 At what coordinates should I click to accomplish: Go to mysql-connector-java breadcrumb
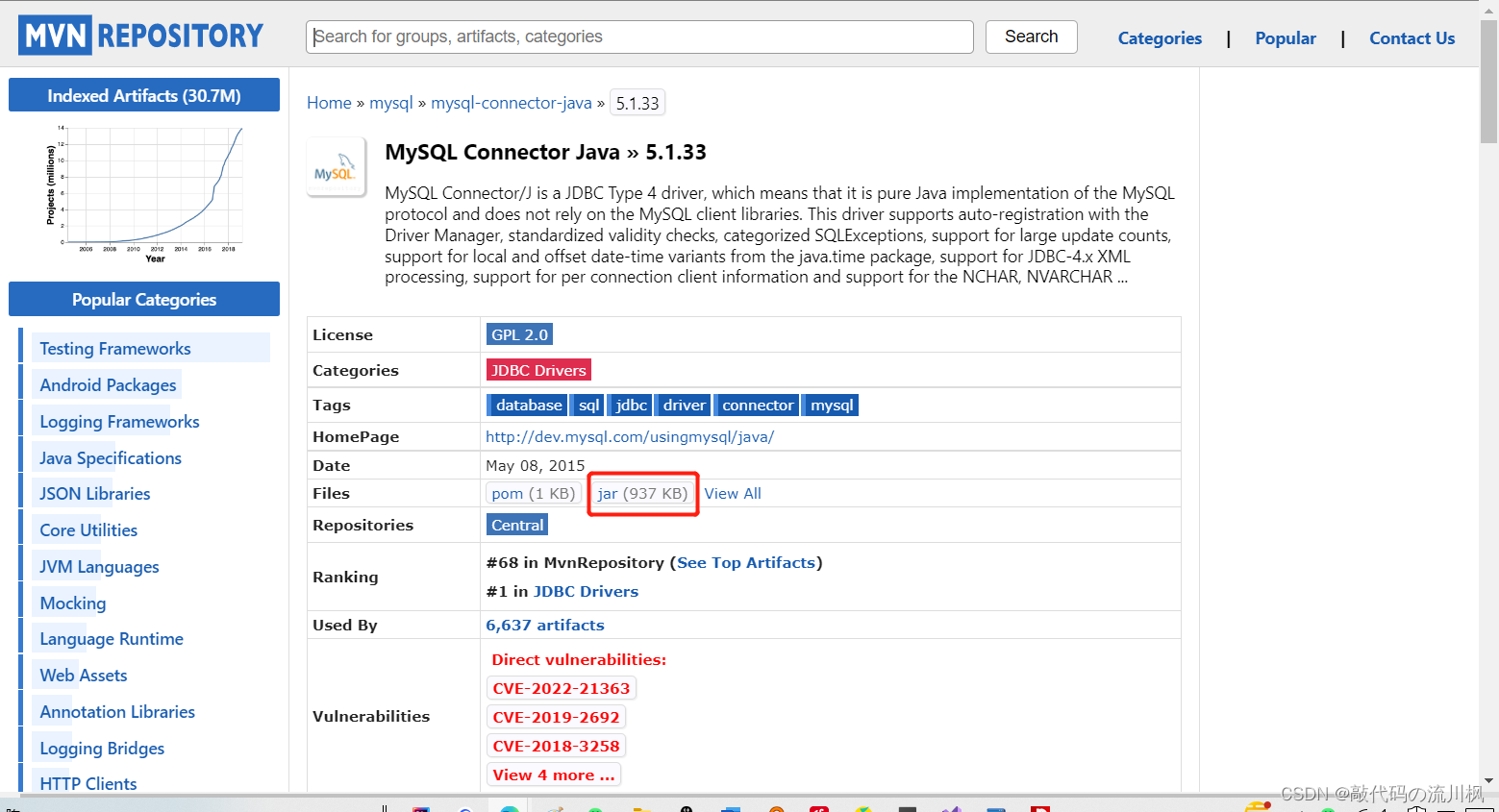click(512, 103)
